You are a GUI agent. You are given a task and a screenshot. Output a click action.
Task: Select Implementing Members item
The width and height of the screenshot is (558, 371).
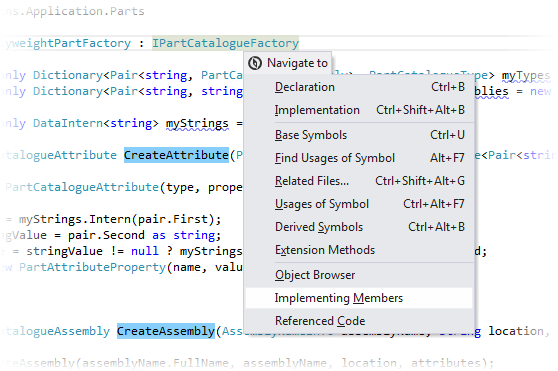(x=359, y=298)
